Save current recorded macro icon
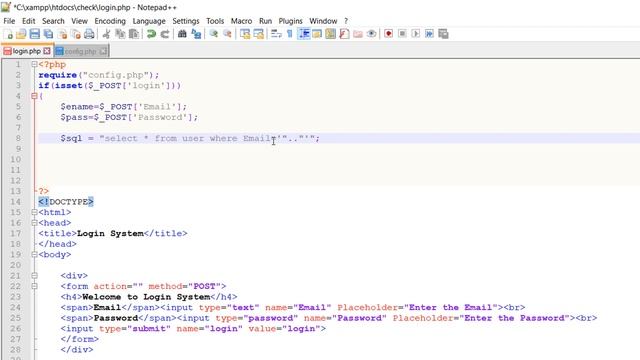This screenshot has height=360, width=640. (443, 34)
